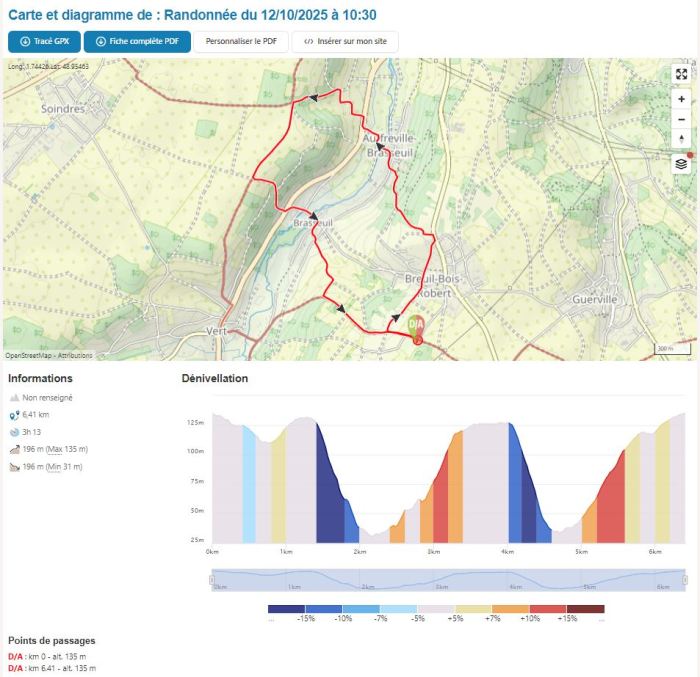Select the dark blue -15% slope swatch
This screenshot has width=700, height=677.
coord(286,608)
